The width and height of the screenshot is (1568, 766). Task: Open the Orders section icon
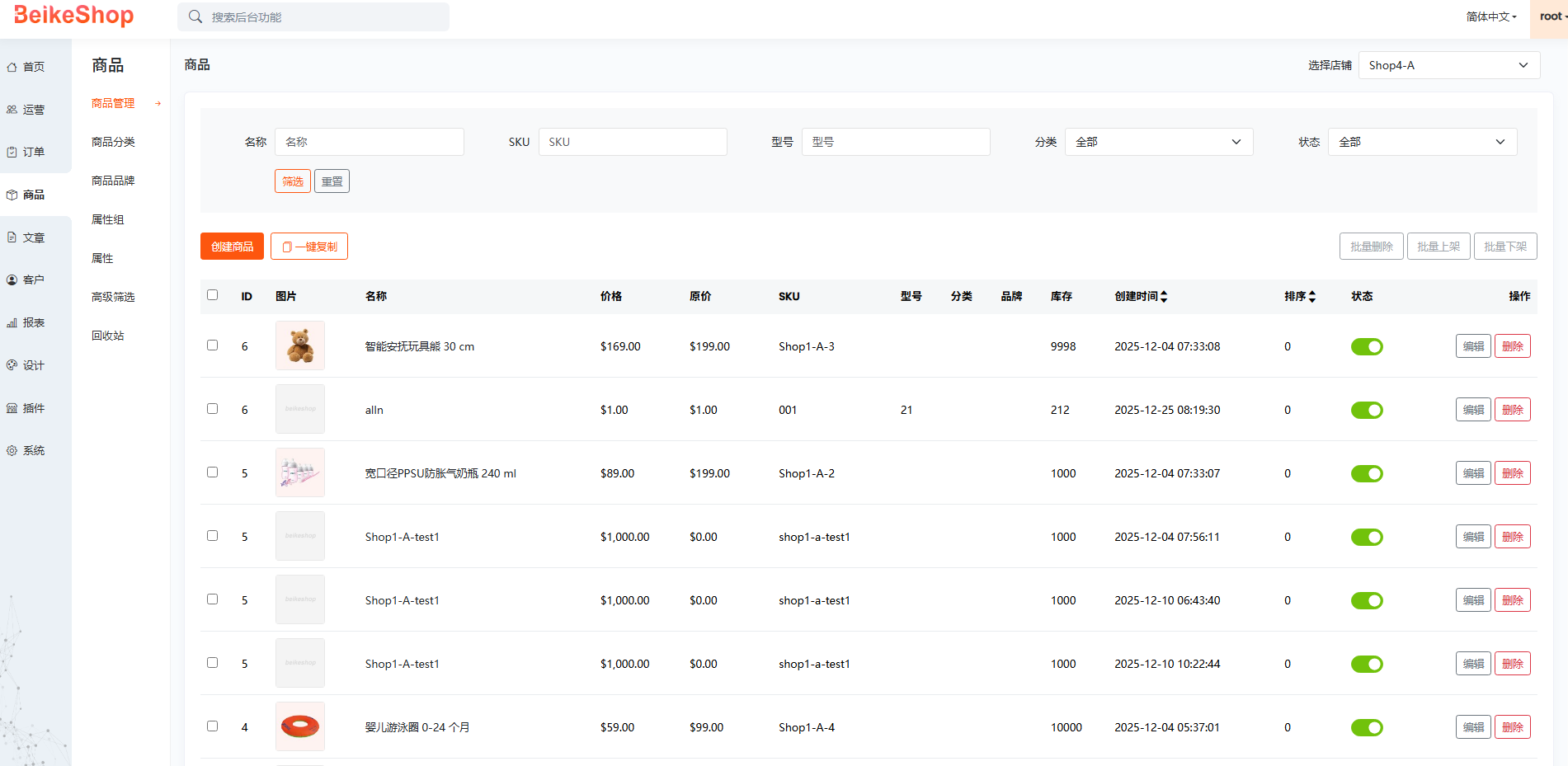pos(12,153)
